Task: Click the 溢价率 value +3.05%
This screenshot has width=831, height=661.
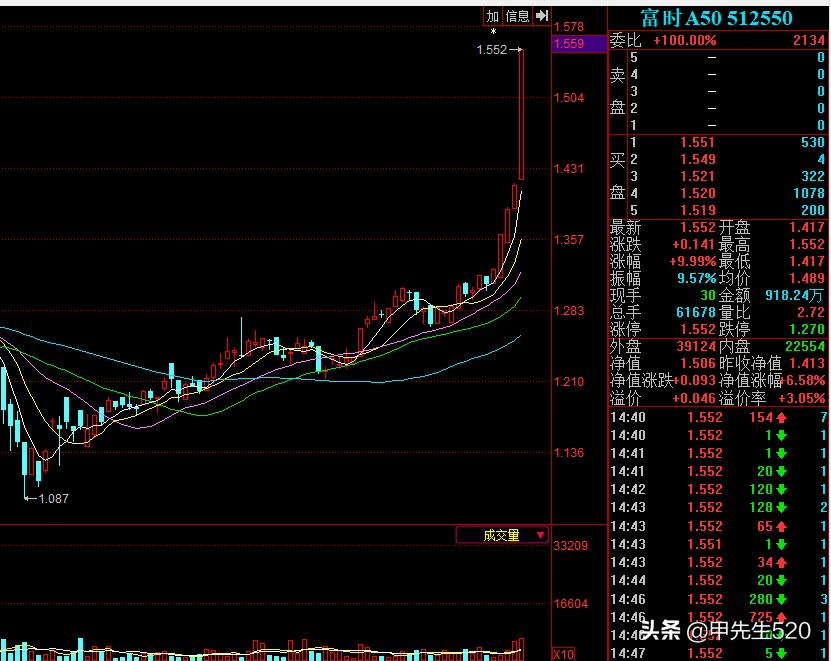Action: pyautogui.click(x=801, y=398)
